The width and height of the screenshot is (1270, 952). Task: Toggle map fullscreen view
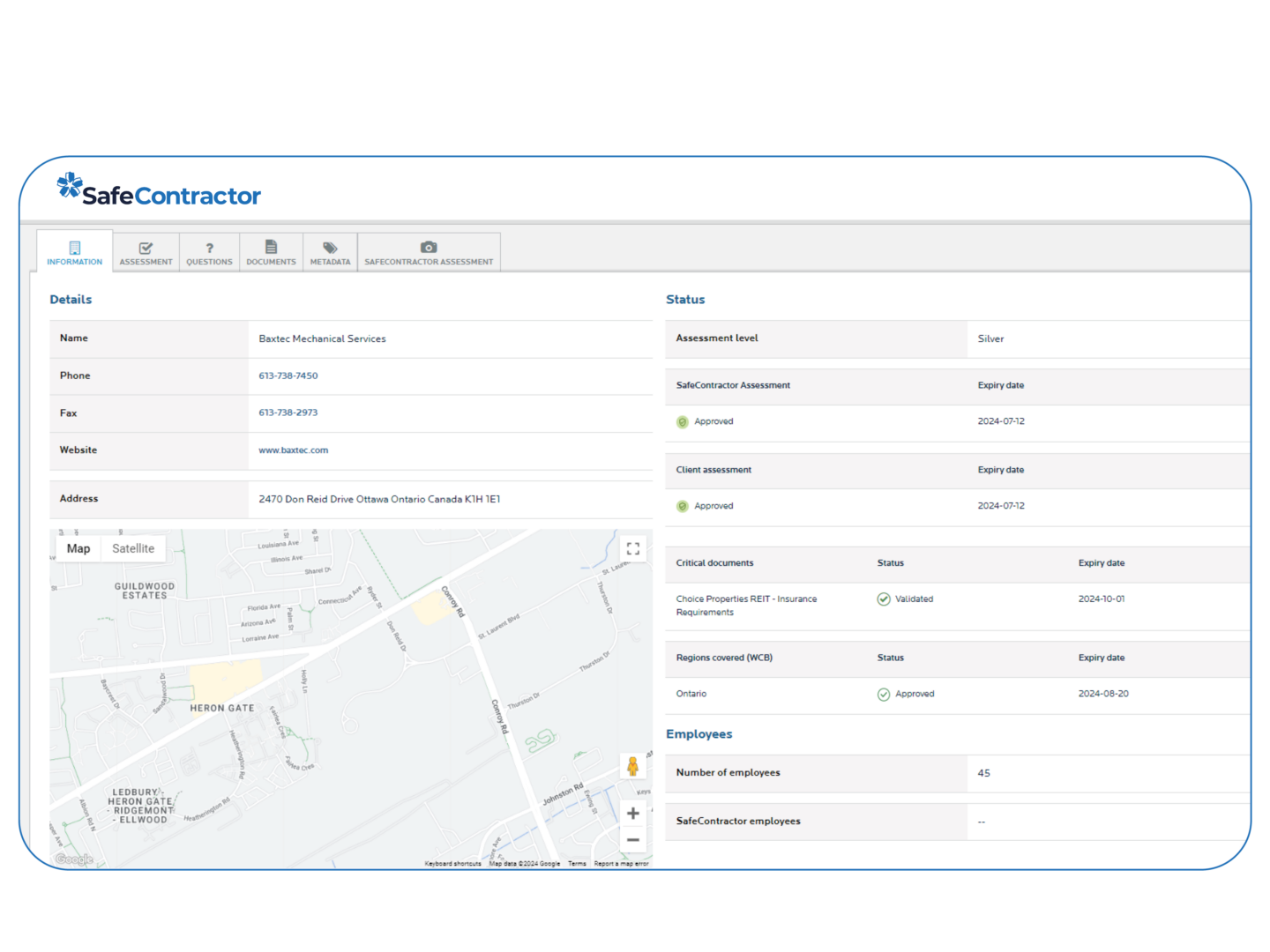coord(632,548)
